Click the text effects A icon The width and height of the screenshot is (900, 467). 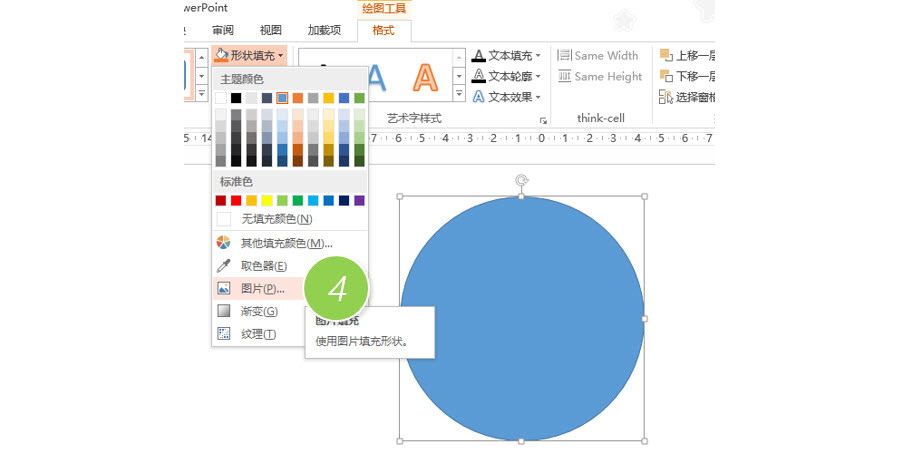click(x=479, y=97)
